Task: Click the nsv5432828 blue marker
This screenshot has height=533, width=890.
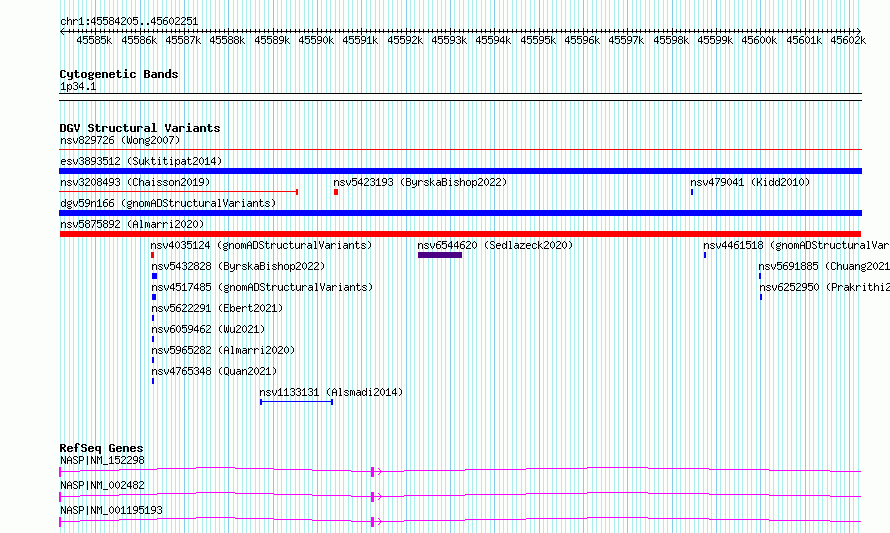Action: pos(154,276)
